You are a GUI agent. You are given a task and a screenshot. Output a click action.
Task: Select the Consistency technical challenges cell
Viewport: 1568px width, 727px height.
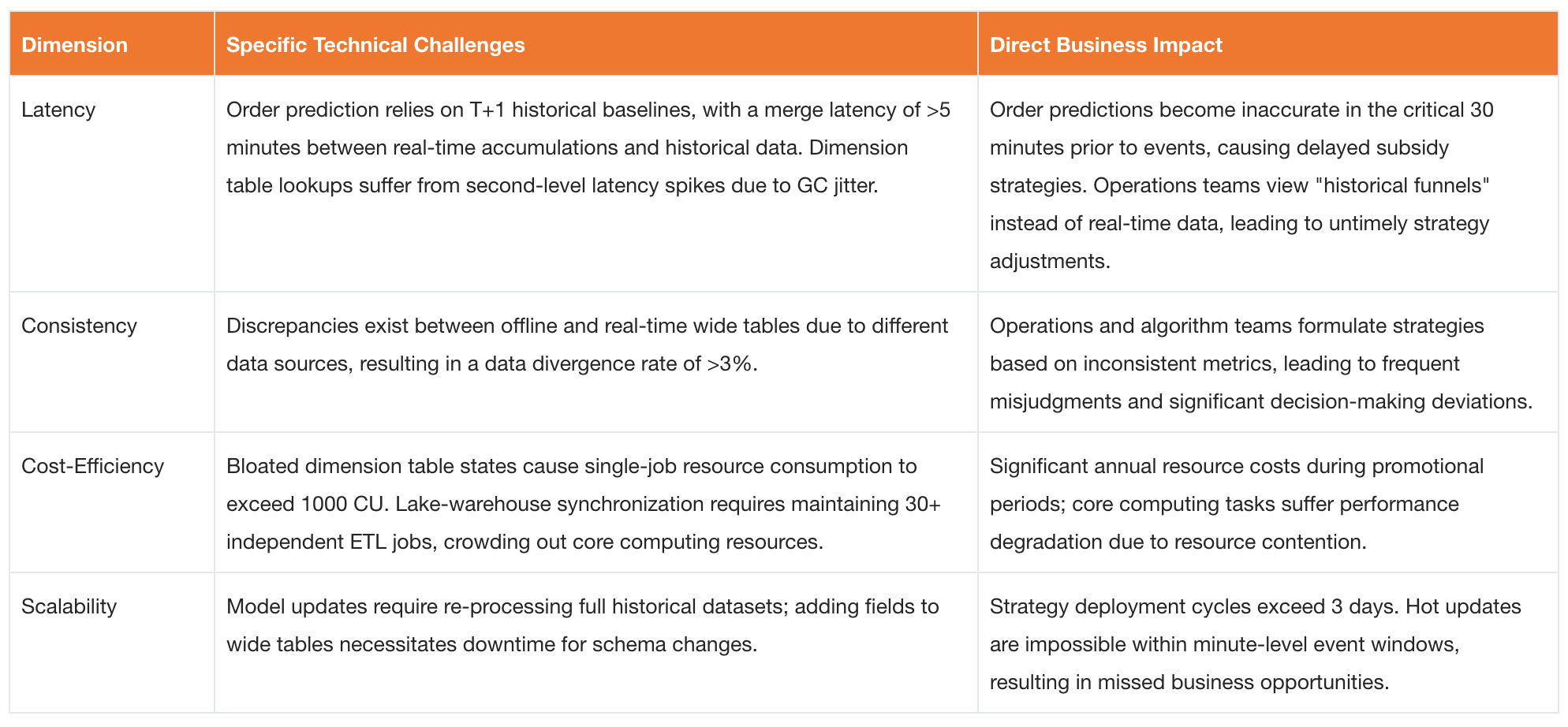tap(587, 345)
